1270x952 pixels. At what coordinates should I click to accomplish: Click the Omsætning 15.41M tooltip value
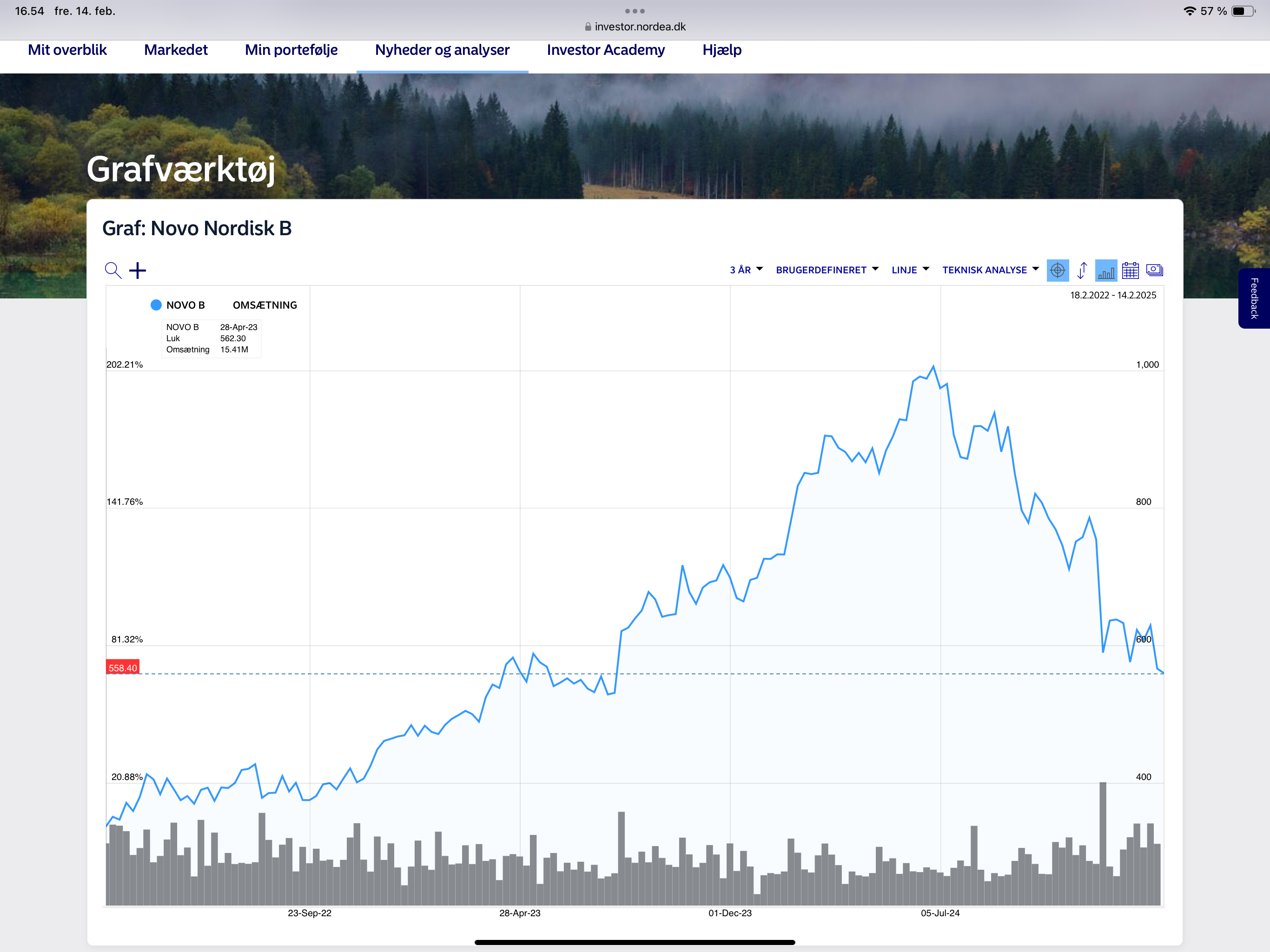[234, 350]
